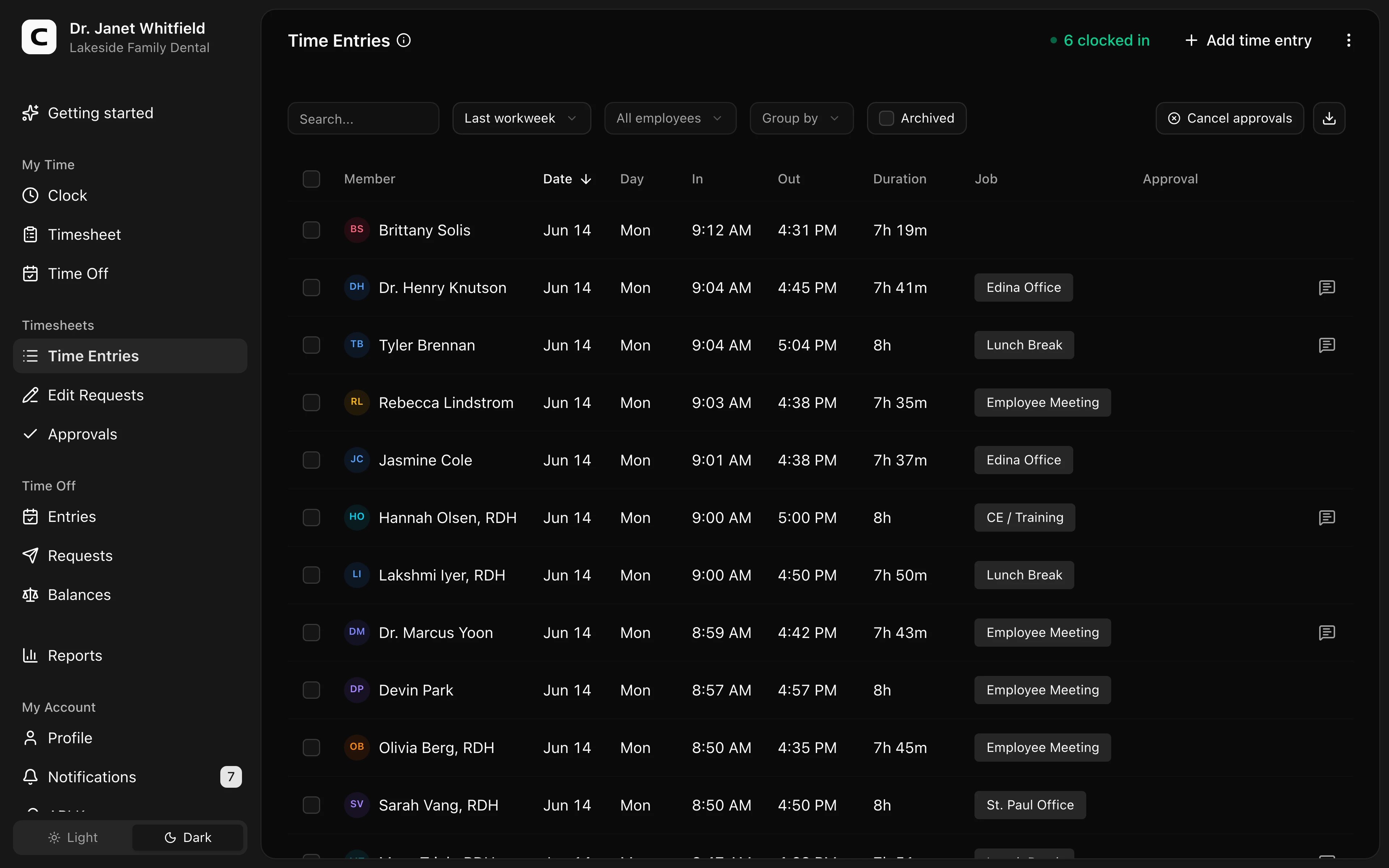Screen dimensions: 1389x868
Task: Click the OB avatar for Olivia Berg
Action: tap(357, 748)
